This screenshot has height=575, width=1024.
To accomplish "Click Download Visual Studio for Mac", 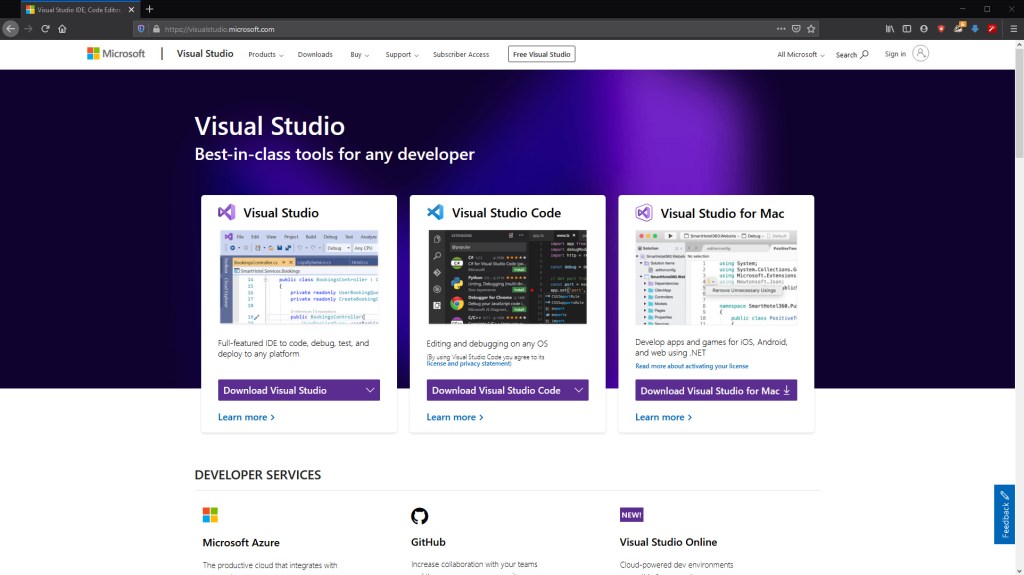I will pyautogui.click(x=715, y=391).
